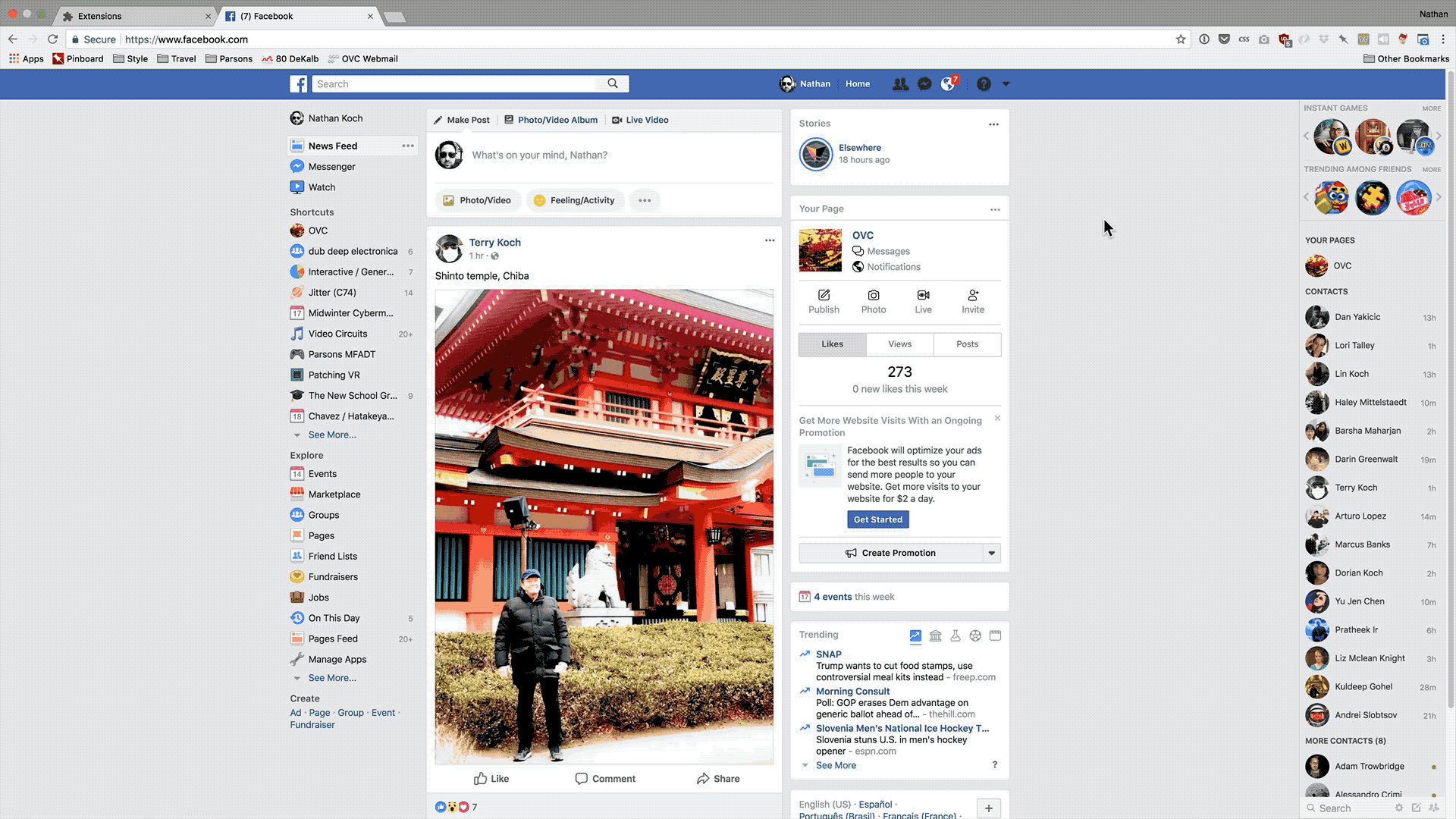
Task: Click new message compose icon in chat
Action: 1416,808
